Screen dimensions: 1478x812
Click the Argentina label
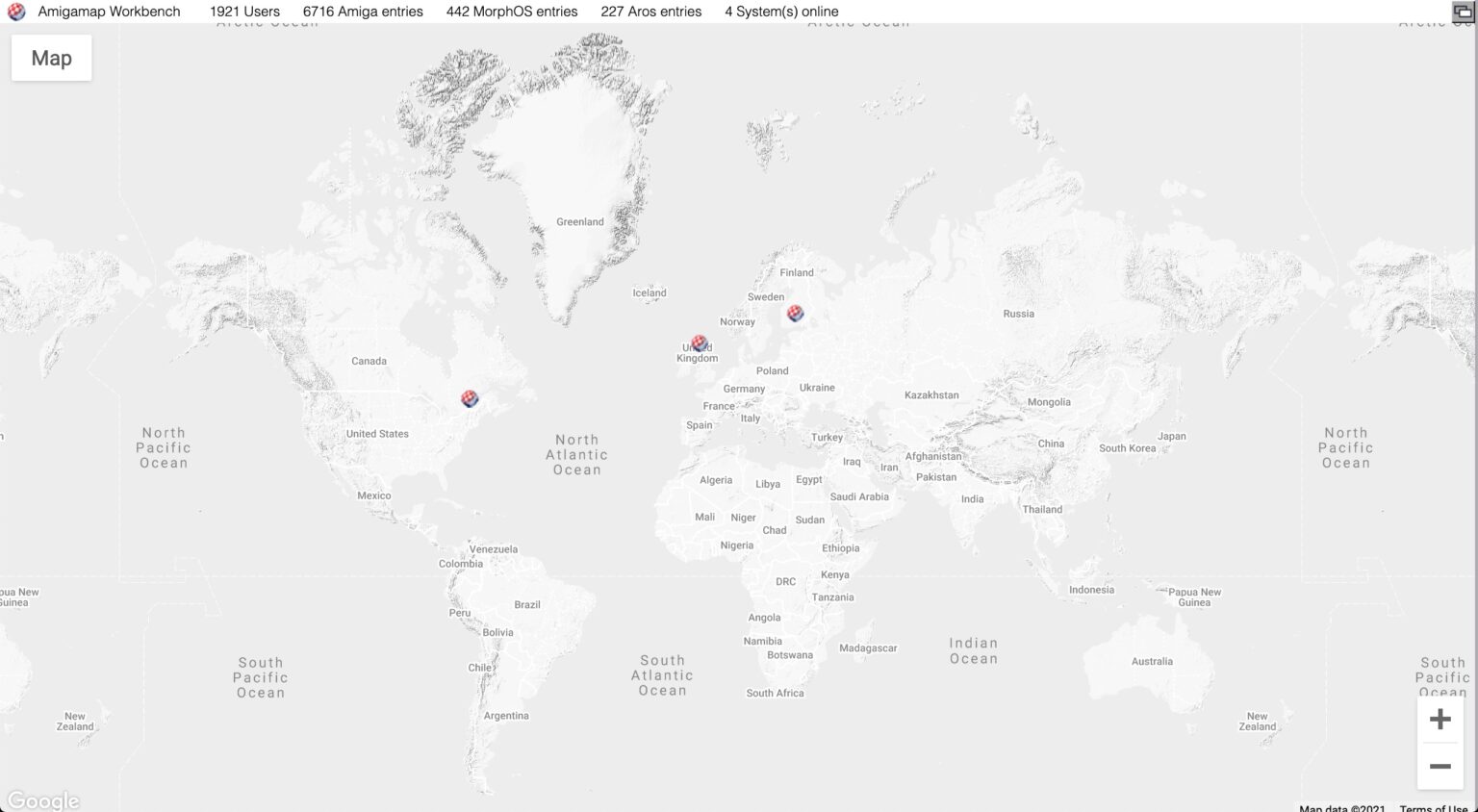[506, 716]
